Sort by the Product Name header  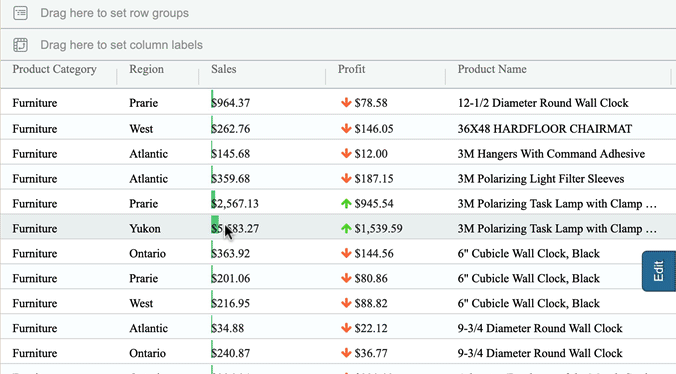pos(492,69)
